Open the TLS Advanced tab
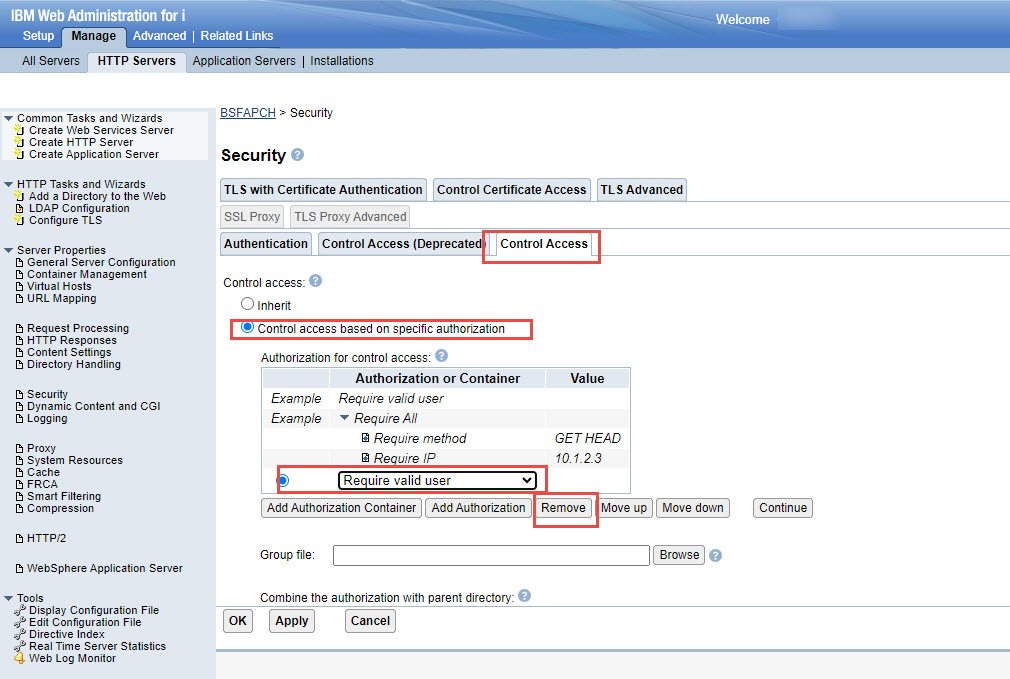This screenshot has width=1010, height=679. coord(642,189)
